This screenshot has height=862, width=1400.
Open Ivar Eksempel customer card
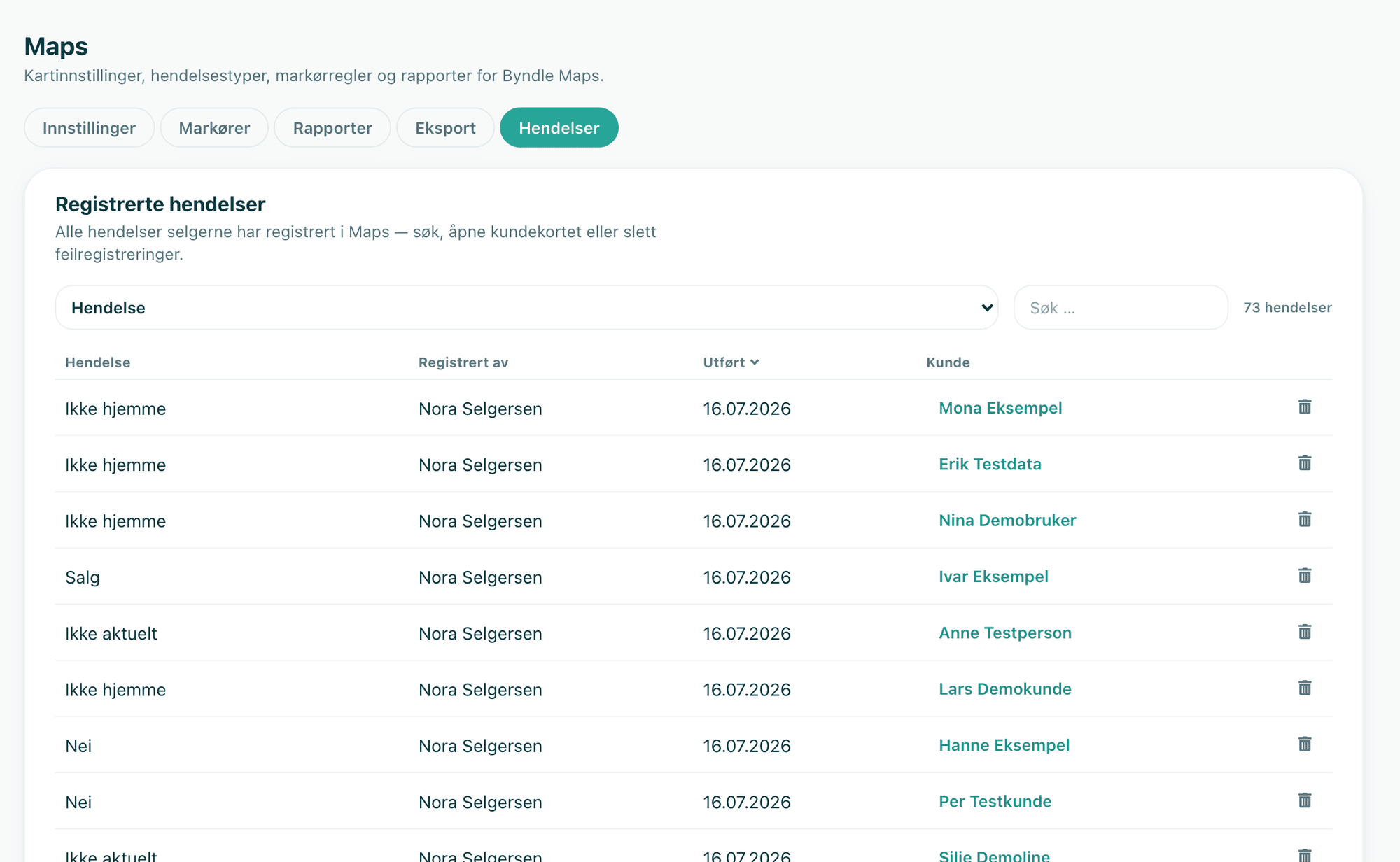993,577
